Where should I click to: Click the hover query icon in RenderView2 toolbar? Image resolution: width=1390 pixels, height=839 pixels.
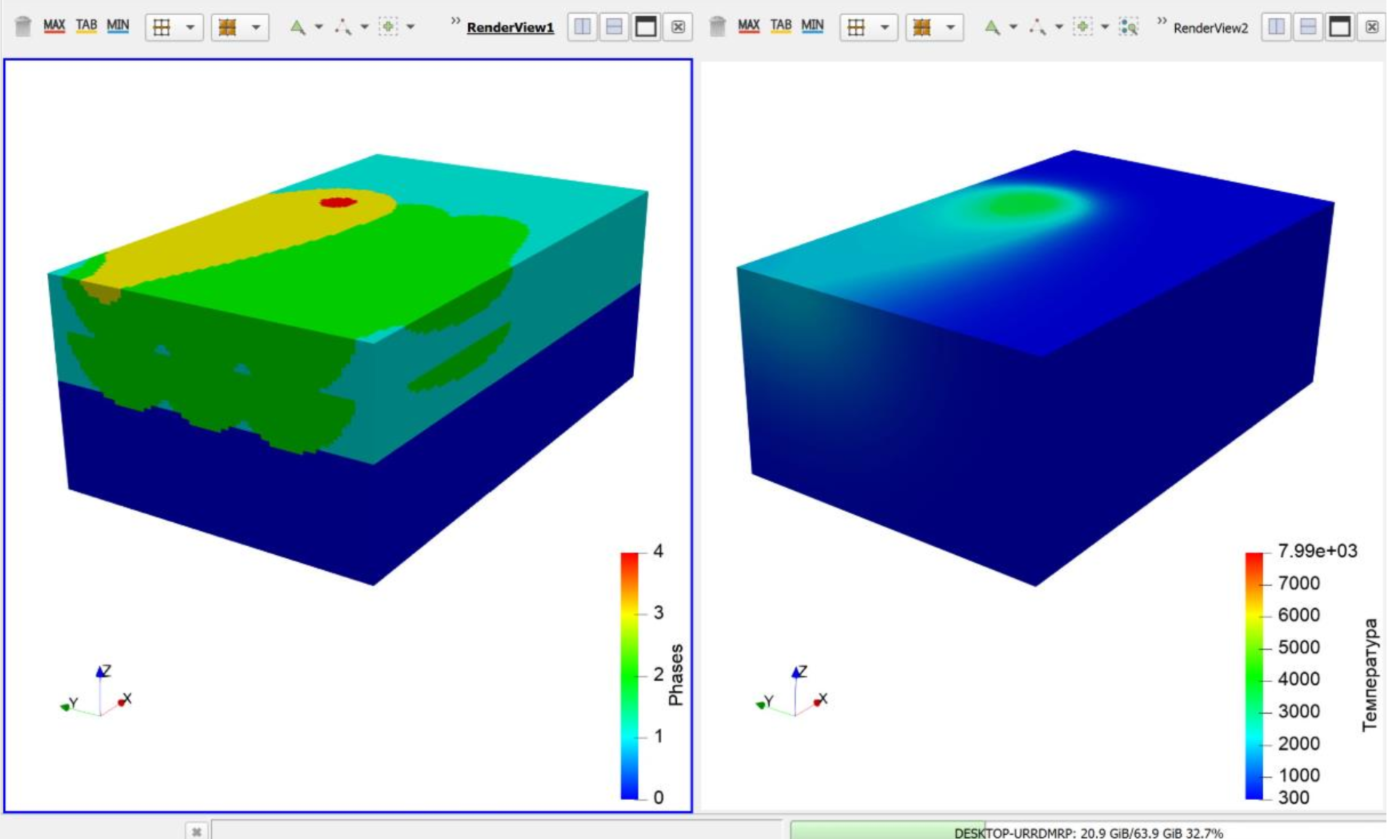[x=1129, y=27]
